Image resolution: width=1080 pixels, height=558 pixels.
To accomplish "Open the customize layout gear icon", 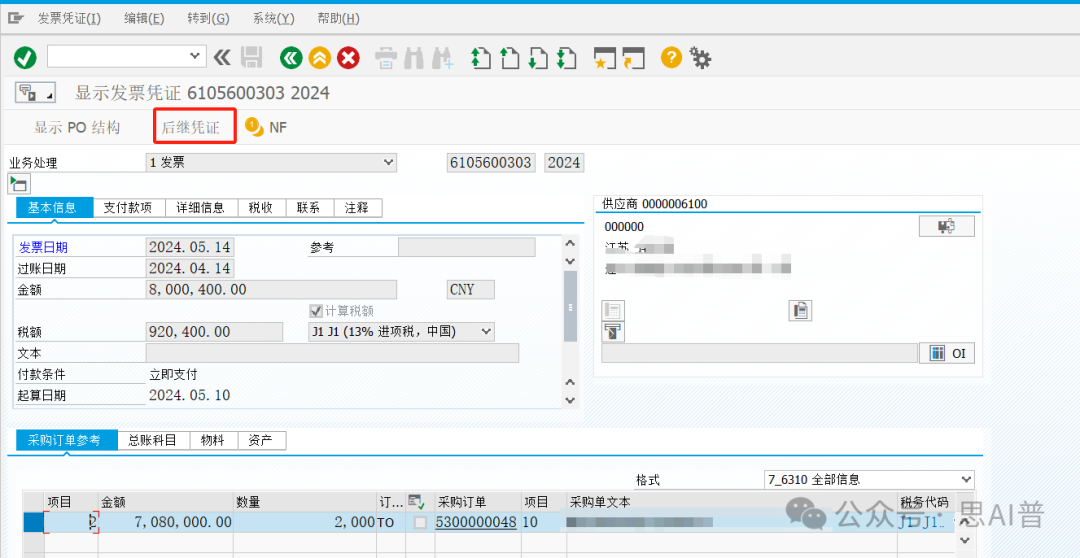I will (700, 58).
